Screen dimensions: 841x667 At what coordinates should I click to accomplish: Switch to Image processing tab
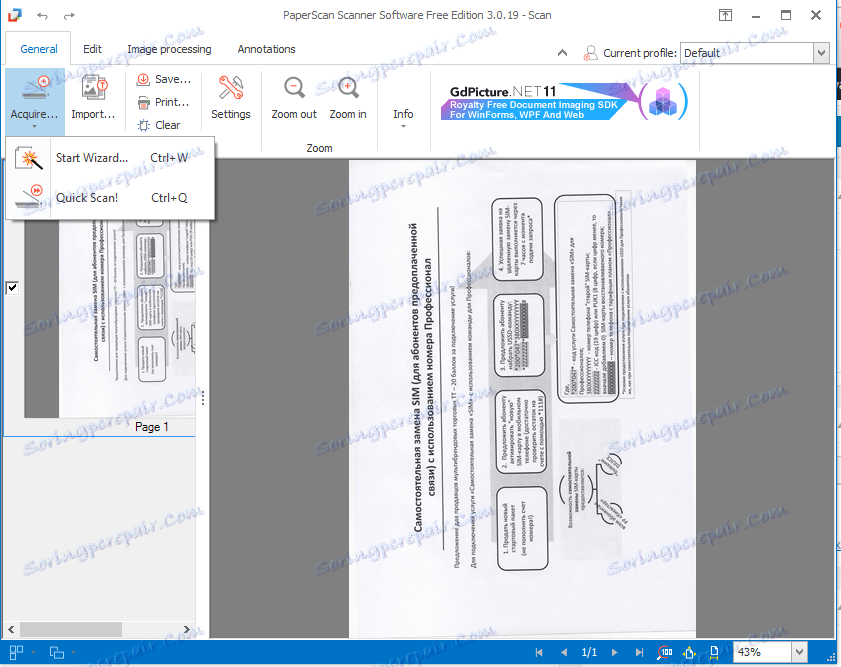coord(169,49)
